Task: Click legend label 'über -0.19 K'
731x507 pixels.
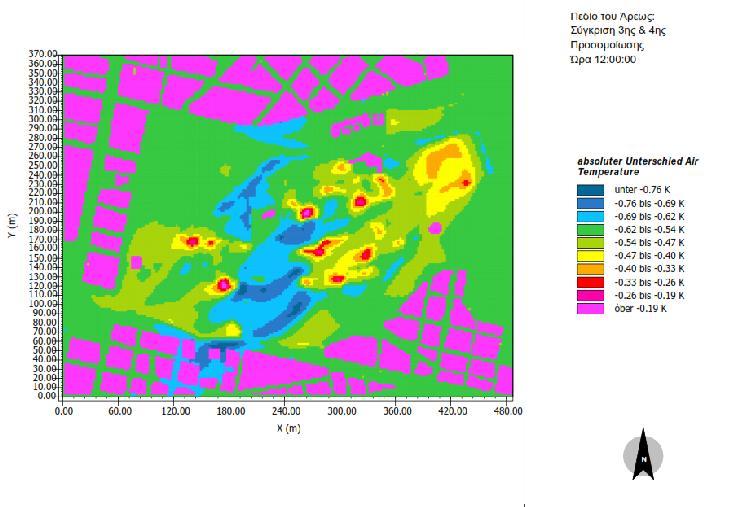Action: coord(641,308)
